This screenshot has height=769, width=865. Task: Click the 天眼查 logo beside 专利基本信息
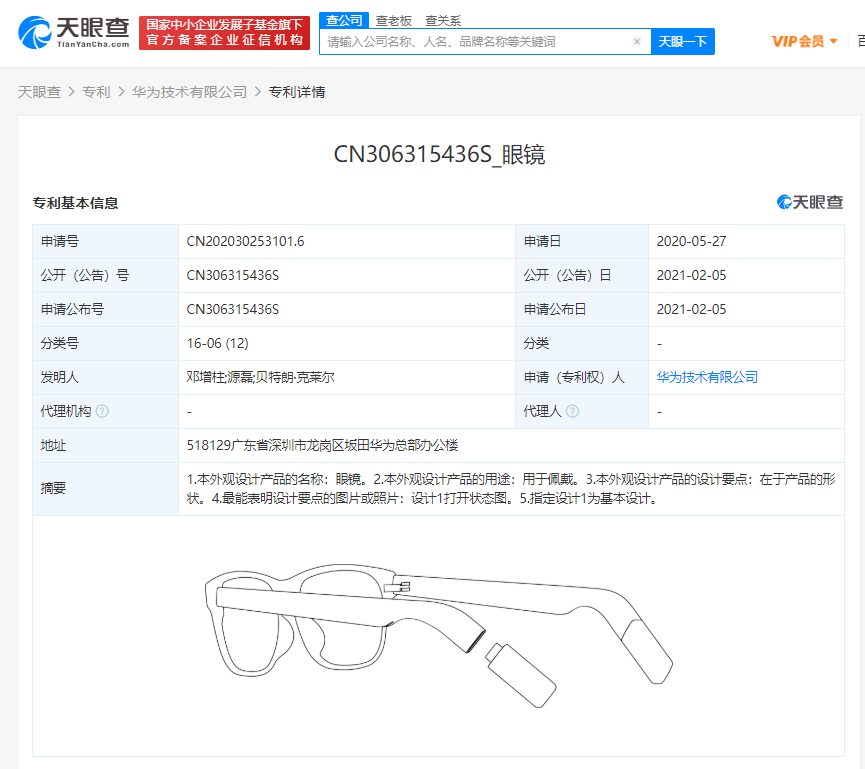pos(808,202)
